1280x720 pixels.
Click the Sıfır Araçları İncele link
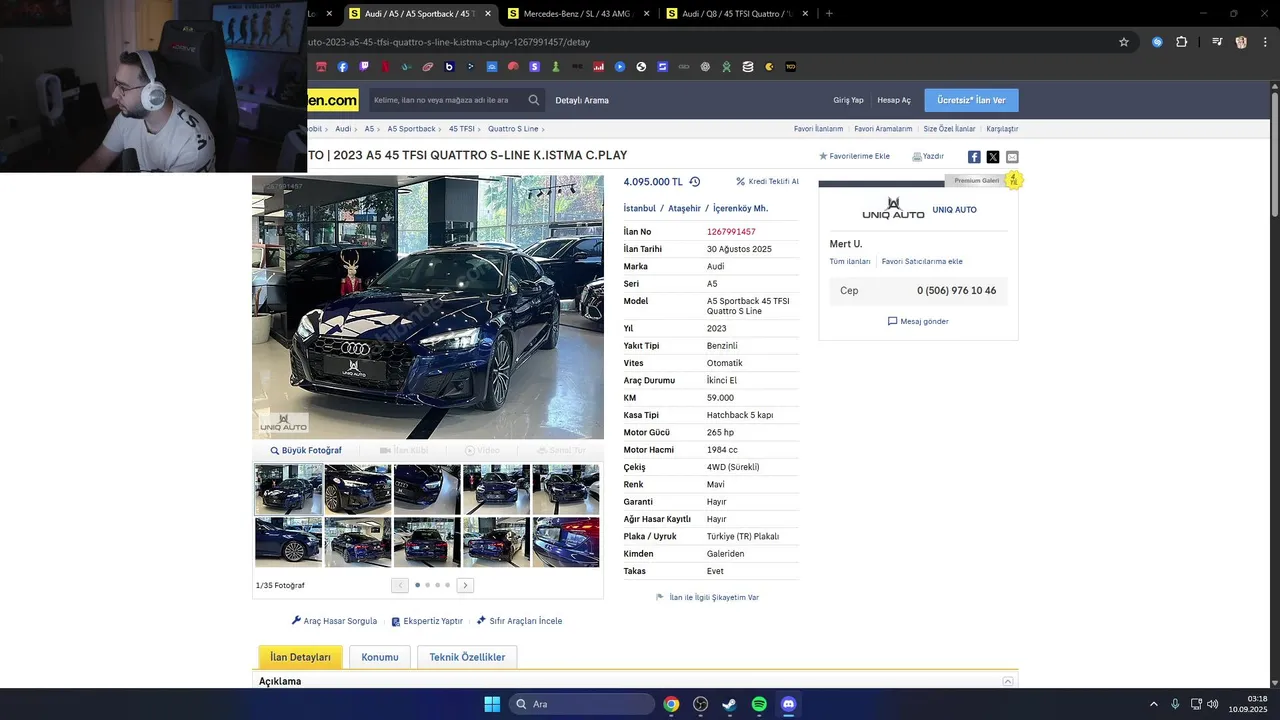[519, 621]
